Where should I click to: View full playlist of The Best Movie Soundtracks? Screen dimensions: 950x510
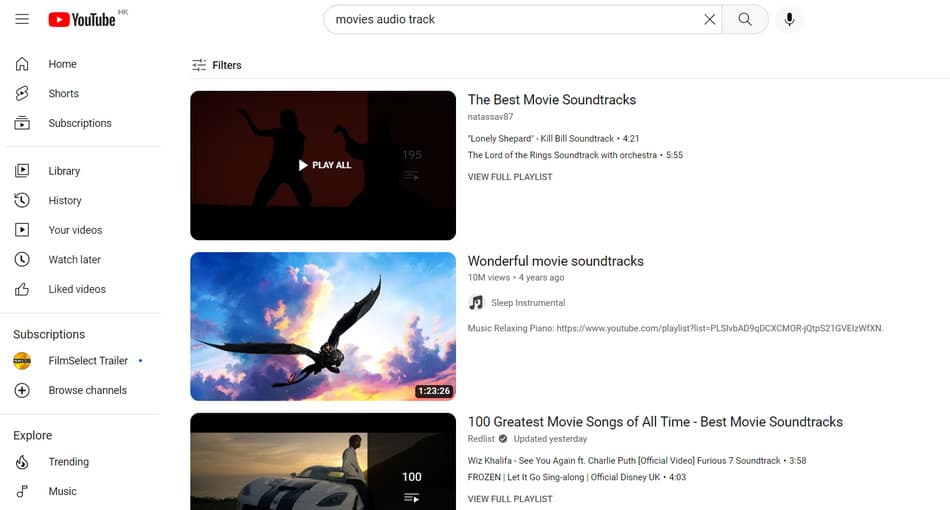[x=510, y=177]
